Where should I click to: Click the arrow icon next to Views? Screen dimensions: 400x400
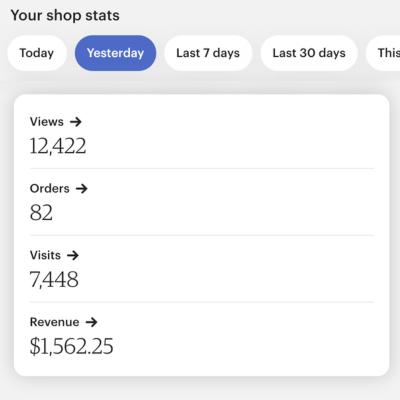coord(76,122)
